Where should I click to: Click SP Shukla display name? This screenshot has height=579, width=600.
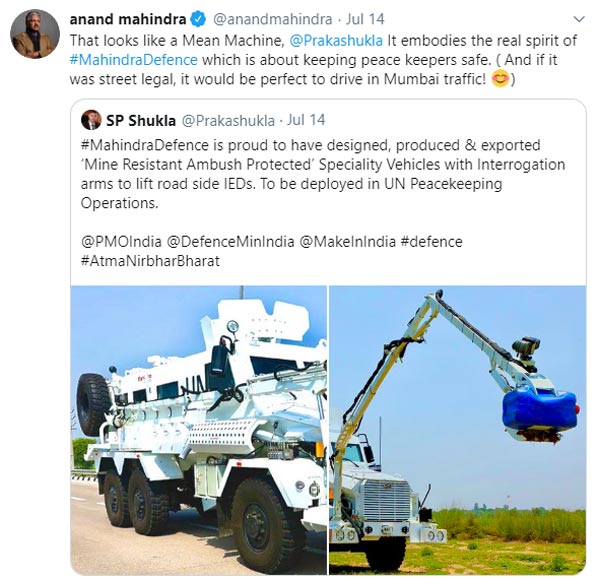click(141, 121)
